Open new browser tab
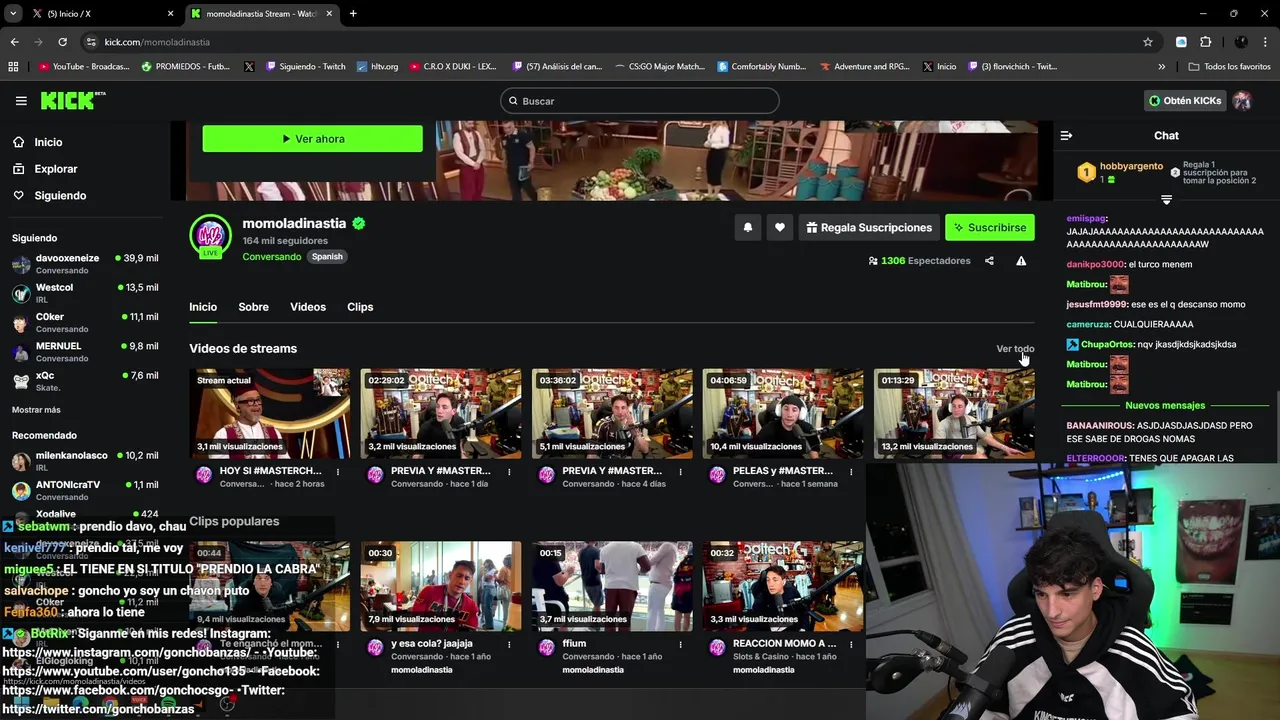The image size is (1280, 720). 353,14
